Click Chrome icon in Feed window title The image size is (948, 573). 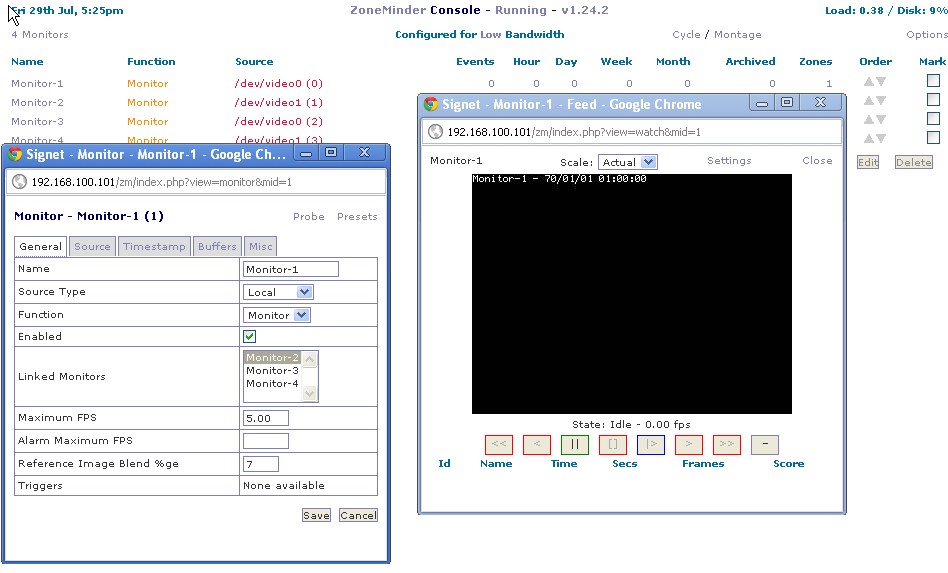(430, 104)
